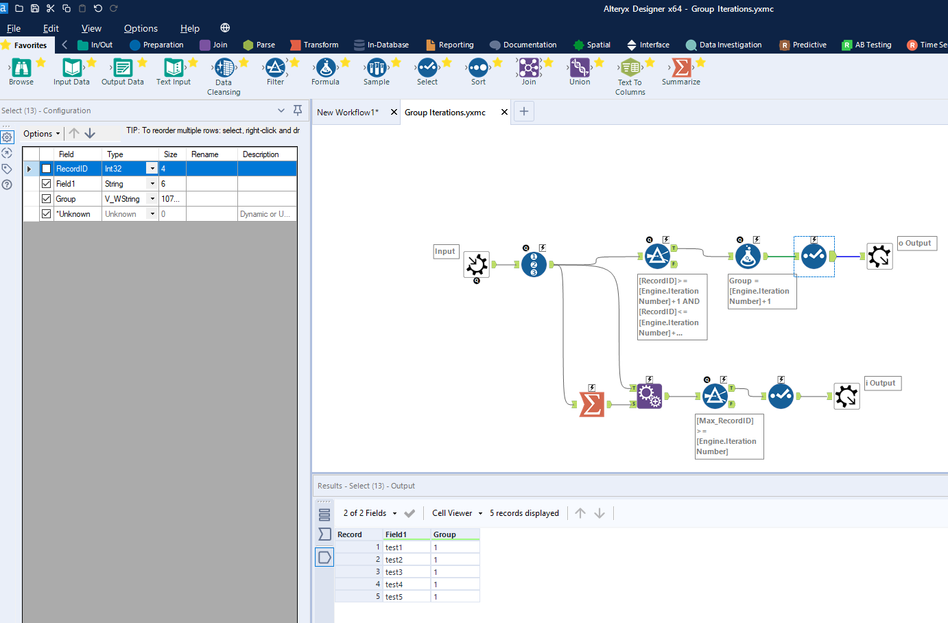This screenshot has width=948, height=623.
Task: Click the save workflow icon
Action: 34,8
